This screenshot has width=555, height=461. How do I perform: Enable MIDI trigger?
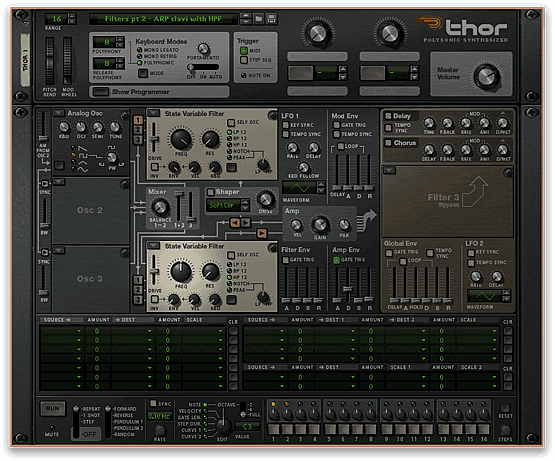[x=244, y=51]
